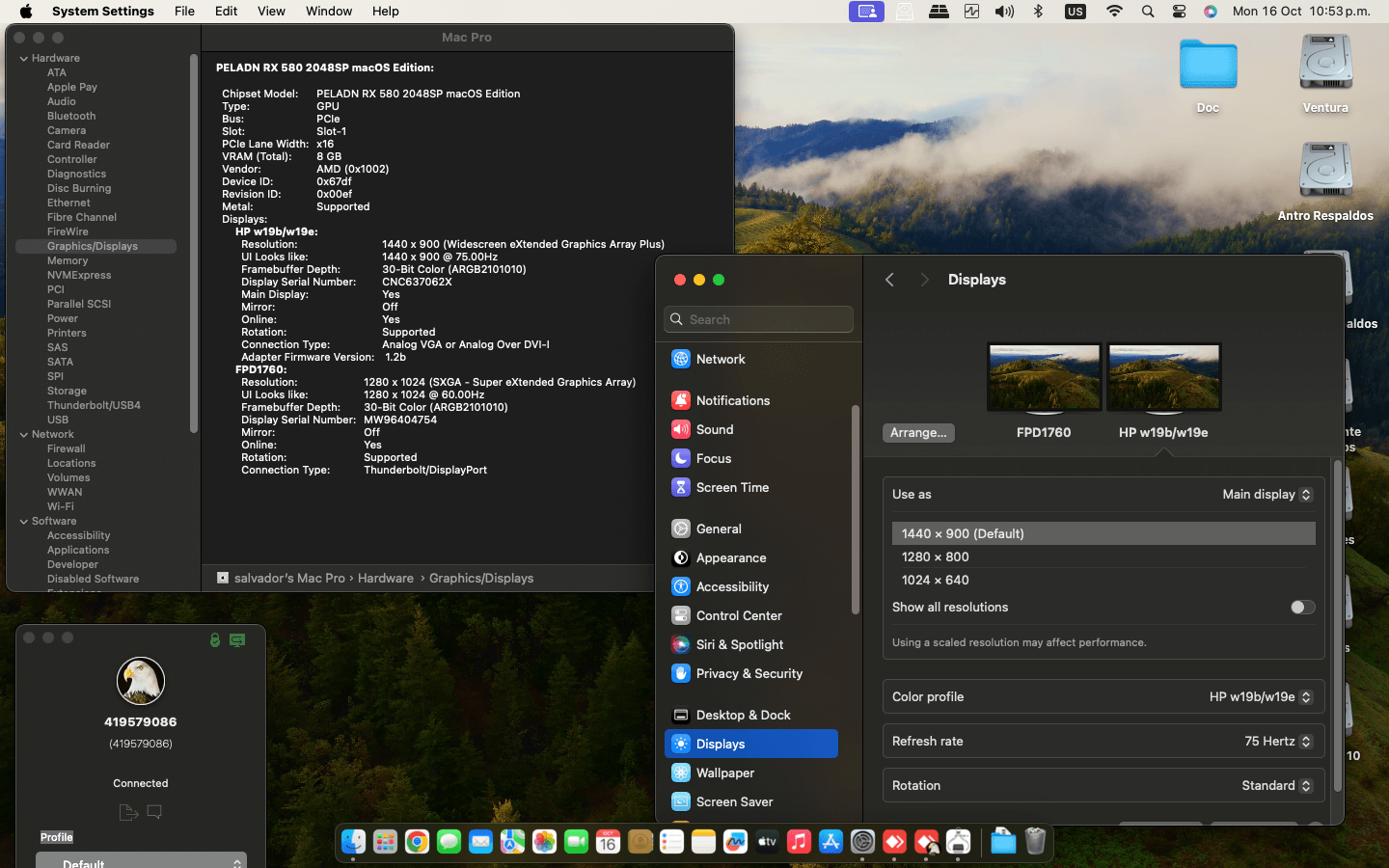Click the Spotlight search icon in menu bar

[1147, 12]
